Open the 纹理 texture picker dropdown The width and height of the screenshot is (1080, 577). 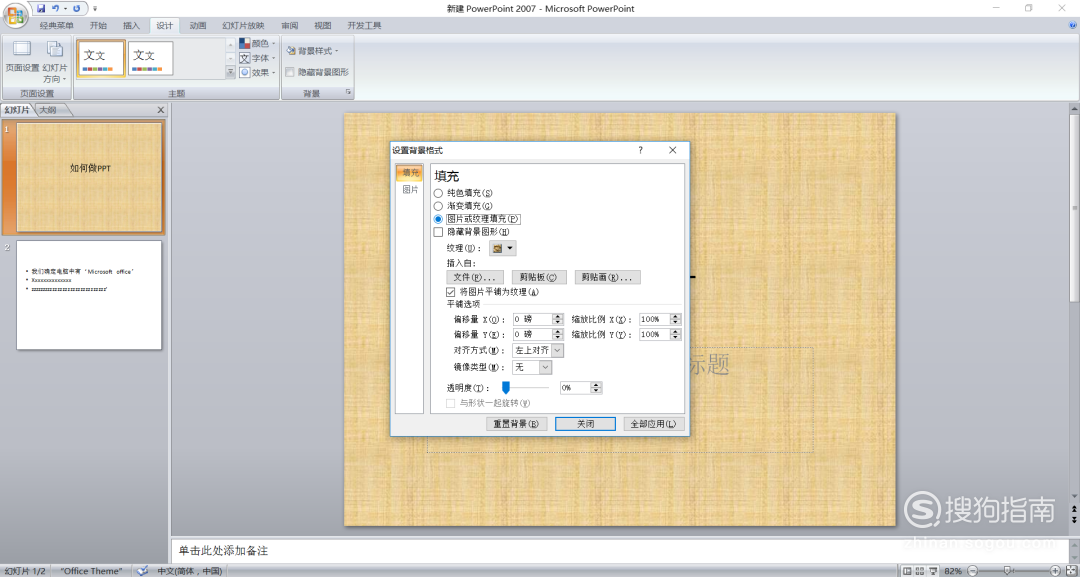pyautogui.click(x=503, y=248)
